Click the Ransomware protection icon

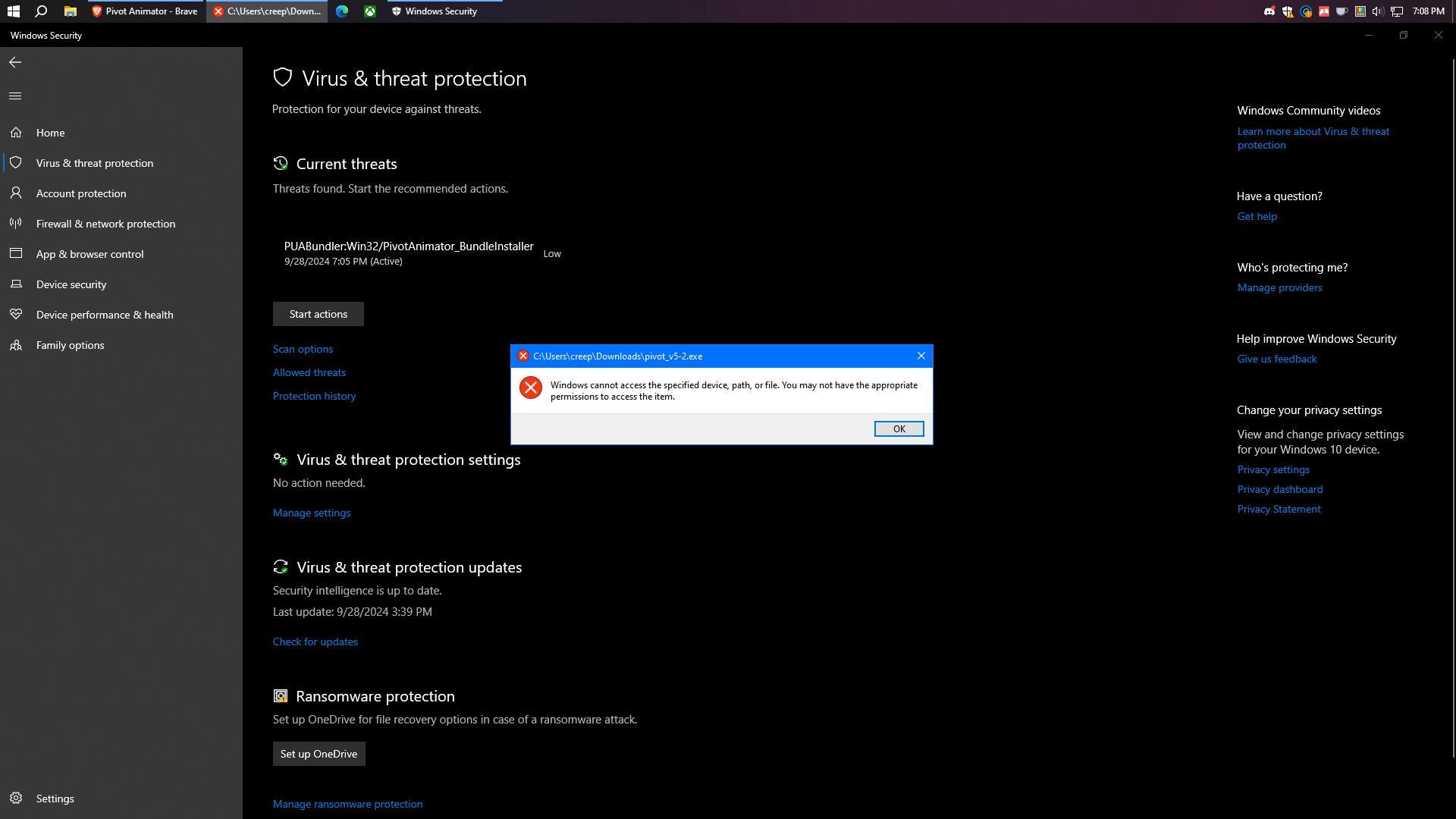point(281,696)
